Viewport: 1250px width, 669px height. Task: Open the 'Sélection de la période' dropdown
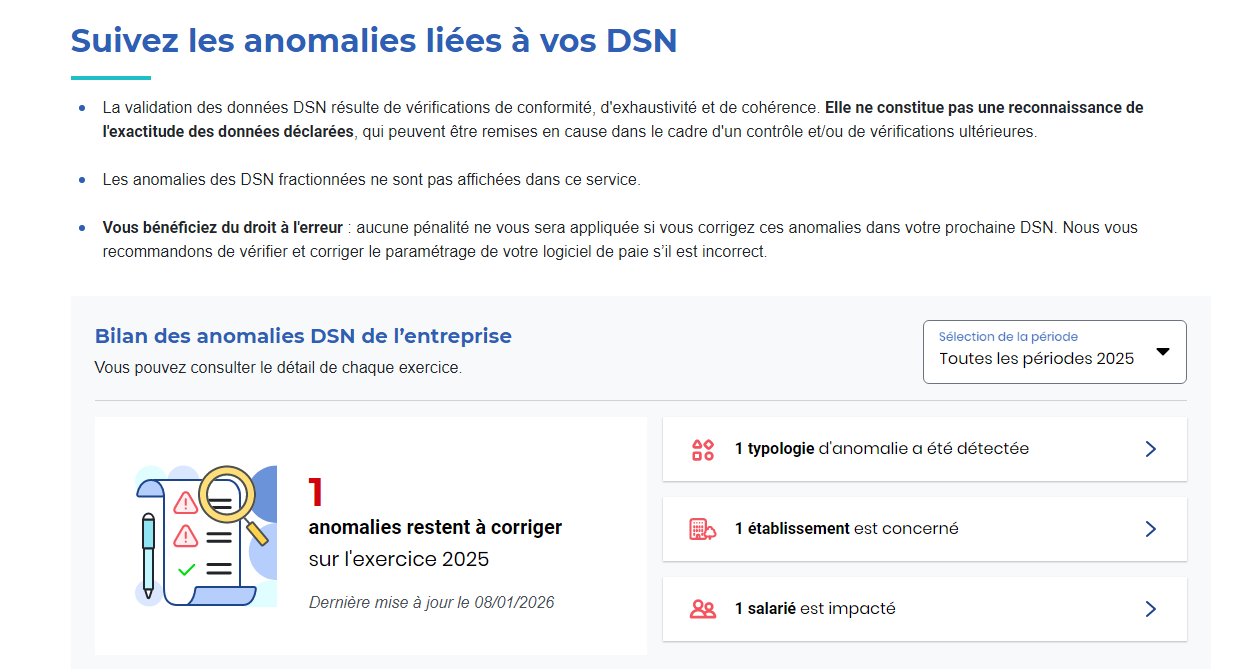1054,351
